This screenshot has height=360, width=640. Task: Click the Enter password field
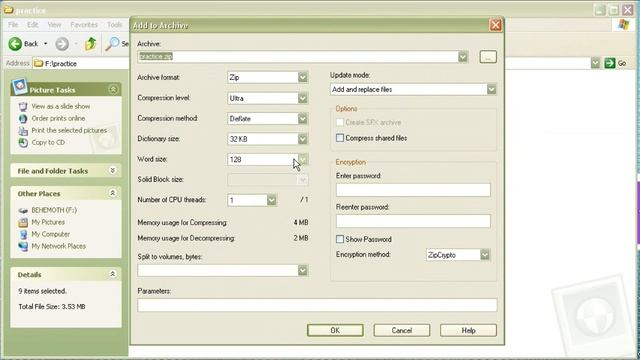point(413,190)
